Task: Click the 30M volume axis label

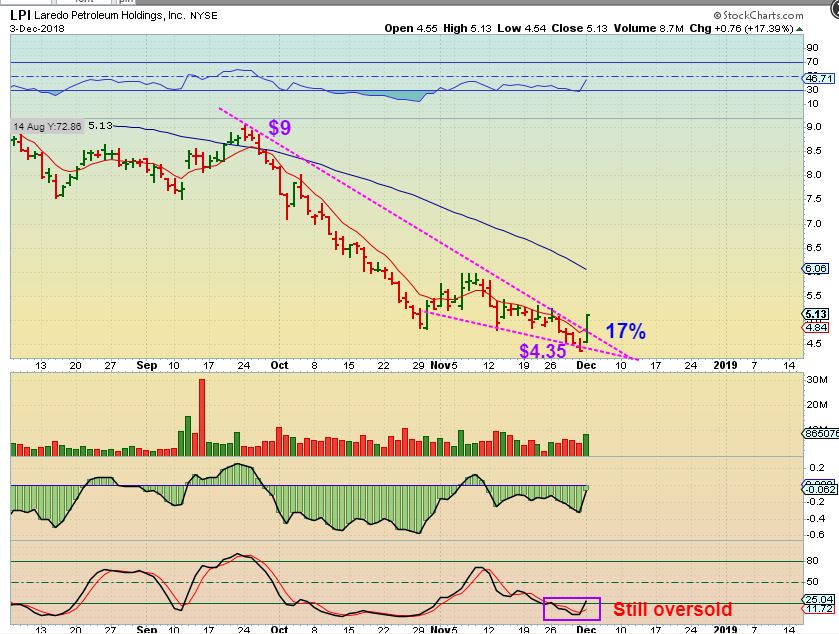Action: 817,380
